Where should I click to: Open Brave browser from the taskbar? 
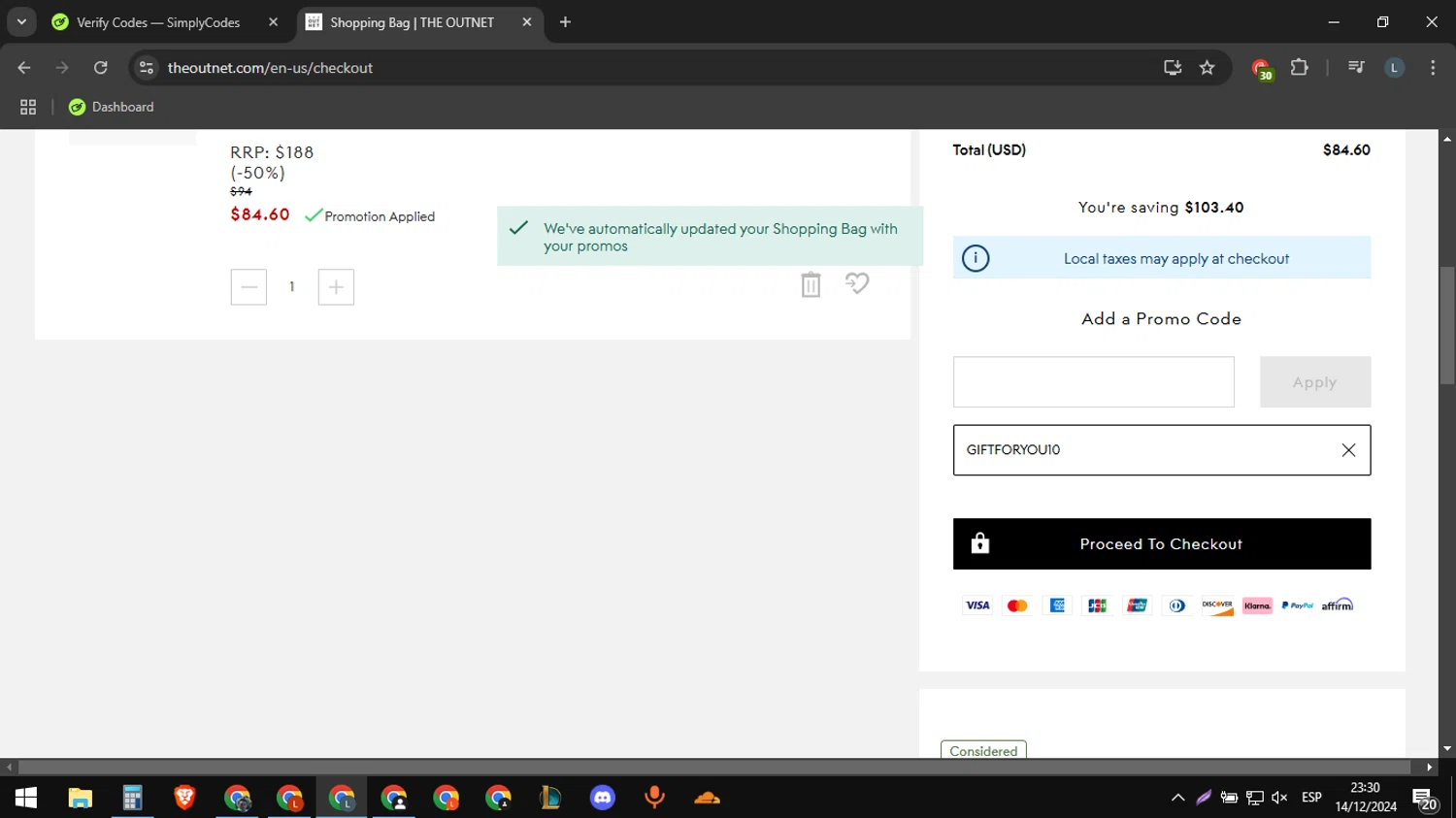point(184,798)
